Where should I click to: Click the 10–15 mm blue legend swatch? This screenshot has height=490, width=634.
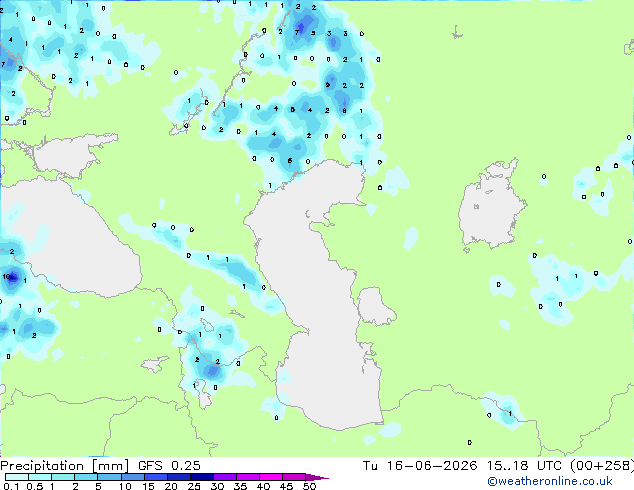pyautogui.click(x=132, y=477)
